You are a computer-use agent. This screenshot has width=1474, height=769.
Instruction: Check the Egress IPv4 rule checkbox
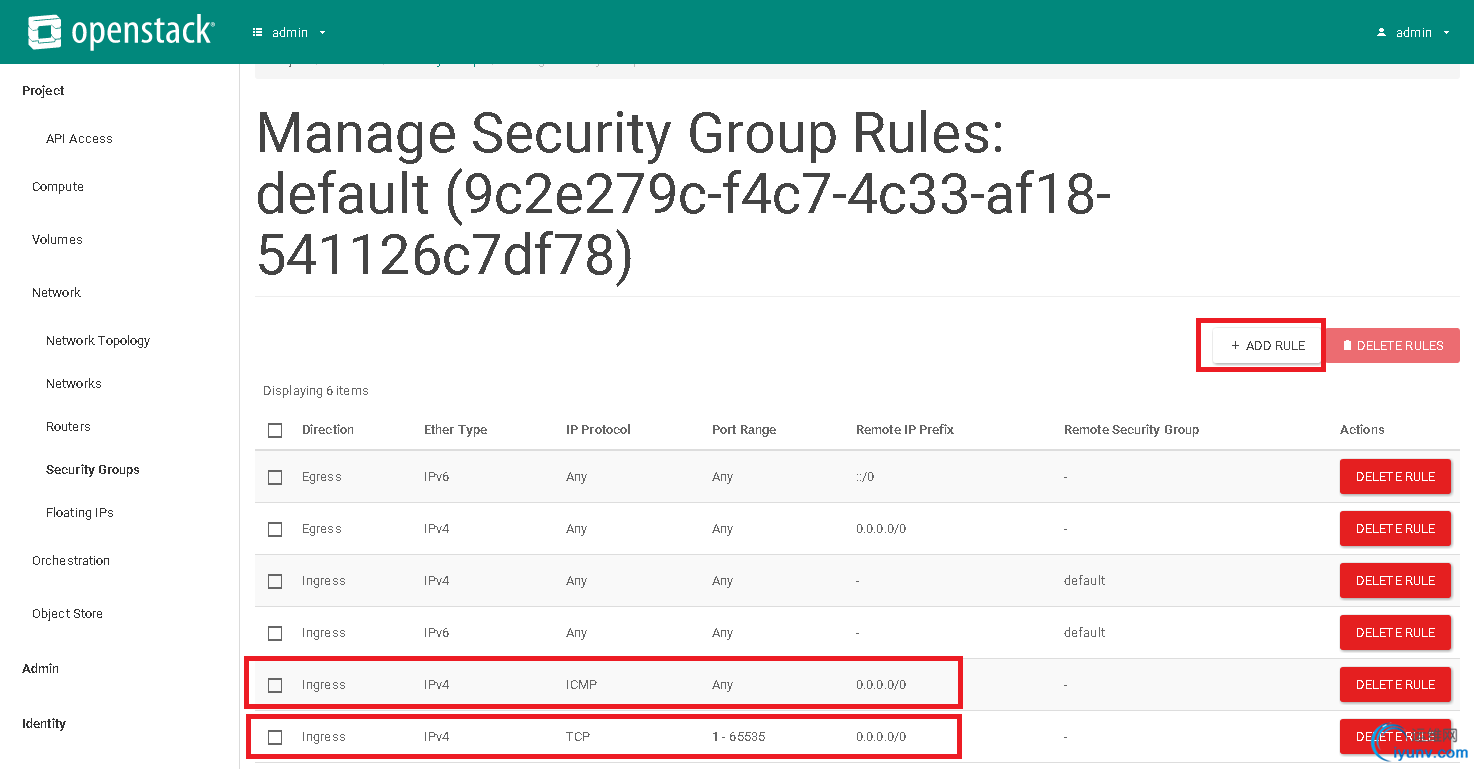click(x=275, y=530)
